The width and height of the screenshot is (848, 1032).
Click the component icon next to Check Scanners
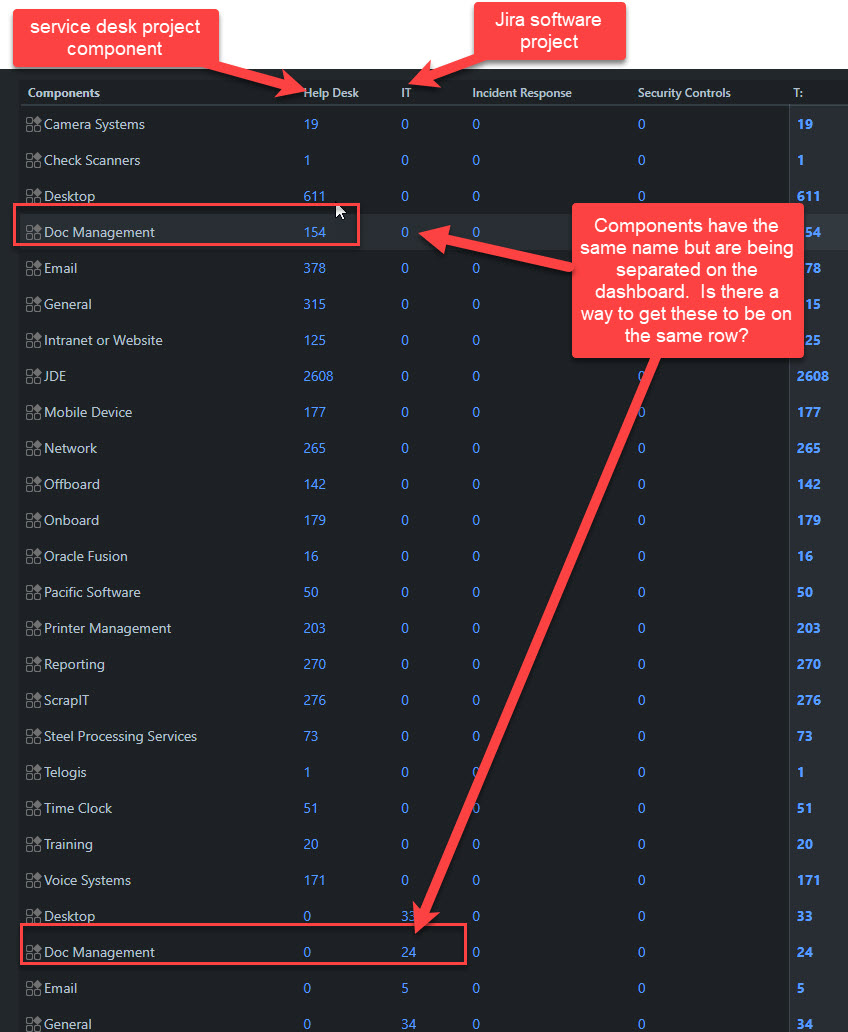[34, 160]
